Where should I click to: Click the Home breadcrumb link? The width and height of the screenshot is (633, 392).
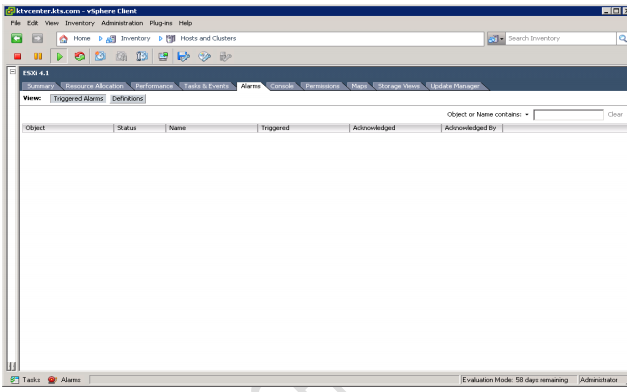pos(82,38)
